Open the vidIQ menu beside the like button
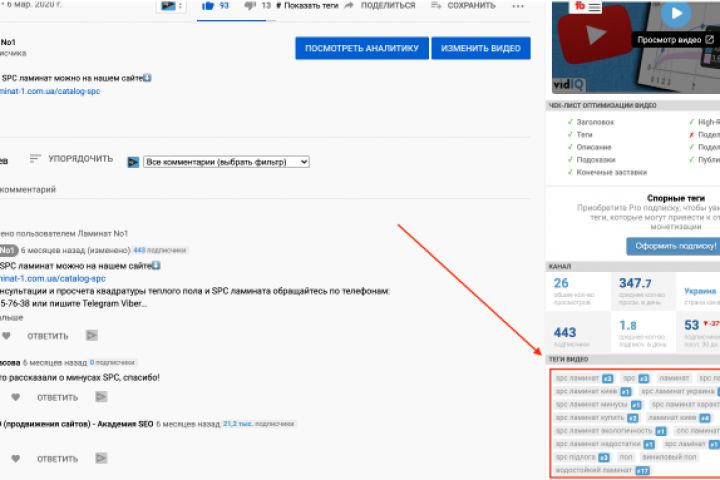 (x=171, y=6)
